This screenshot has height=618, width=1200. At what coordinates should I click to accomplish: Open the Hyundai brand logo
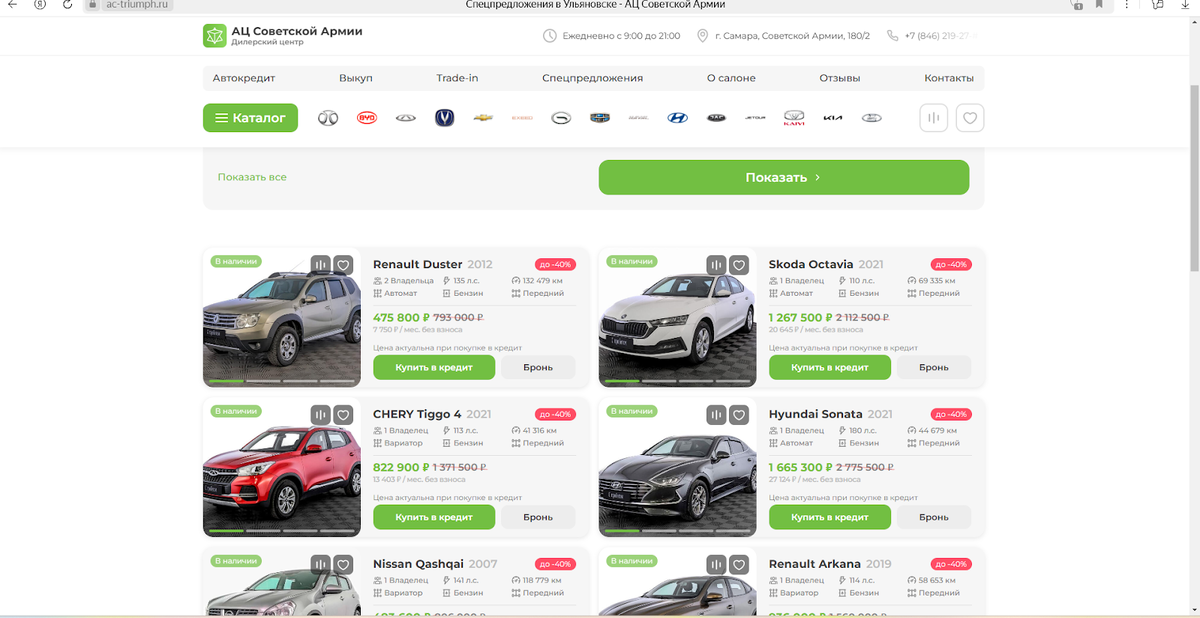(677, 118)
